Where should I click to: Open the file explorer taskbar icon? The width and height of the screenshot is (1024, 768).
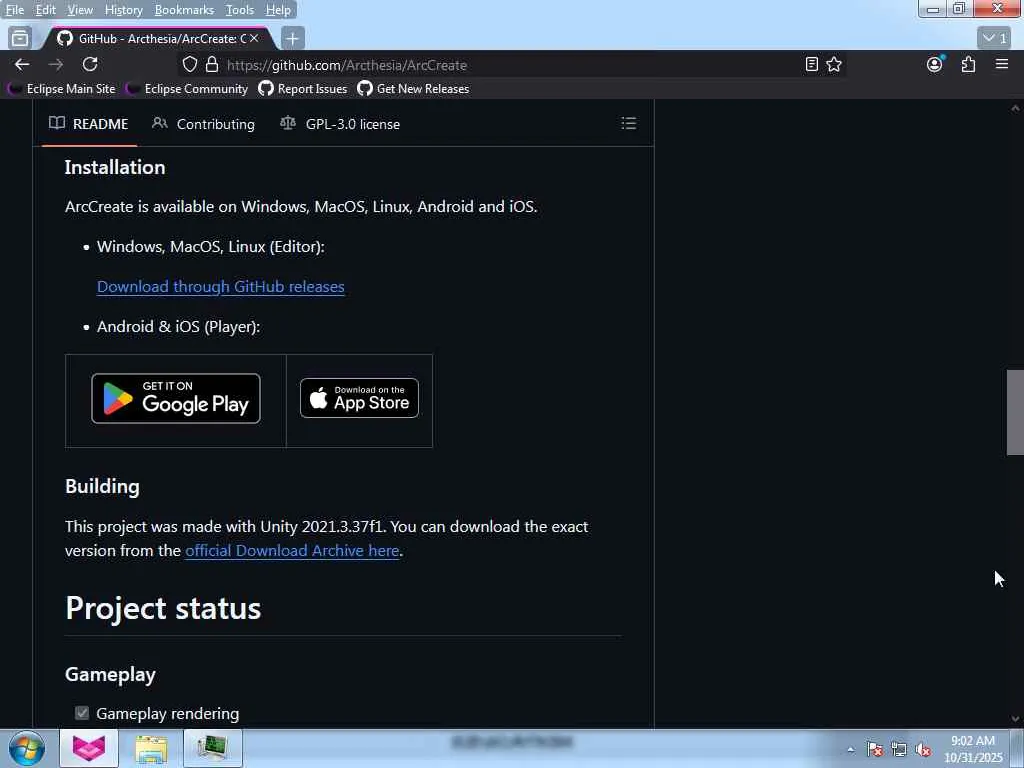(152, 748)
